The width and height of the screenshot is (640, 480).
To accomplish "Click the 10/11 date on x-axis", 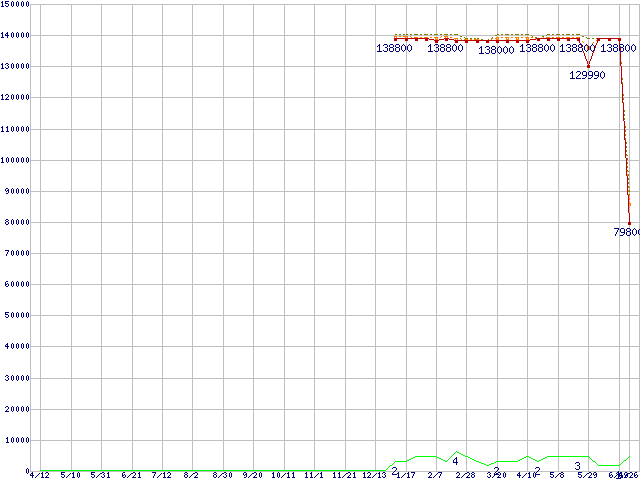I will coord(283,475).
